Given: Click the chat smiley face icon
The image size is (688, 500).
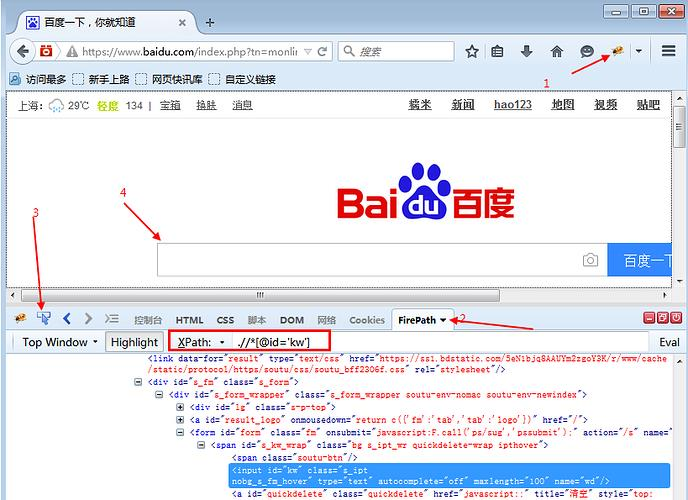Looking at the screenshot, I should [587, 51].
